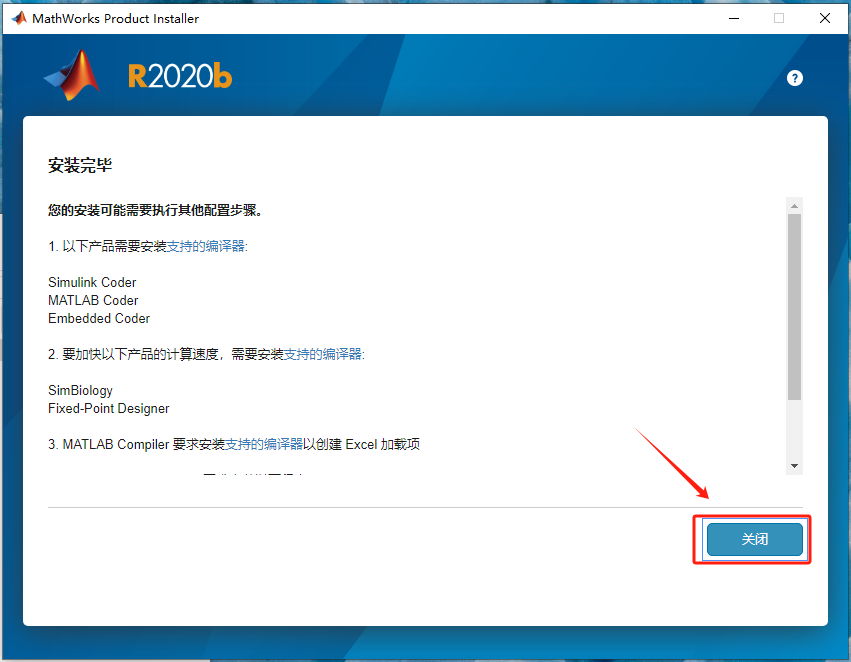Click the 关闭 button
Screen dimensions: 851x662
pos(754,539)
